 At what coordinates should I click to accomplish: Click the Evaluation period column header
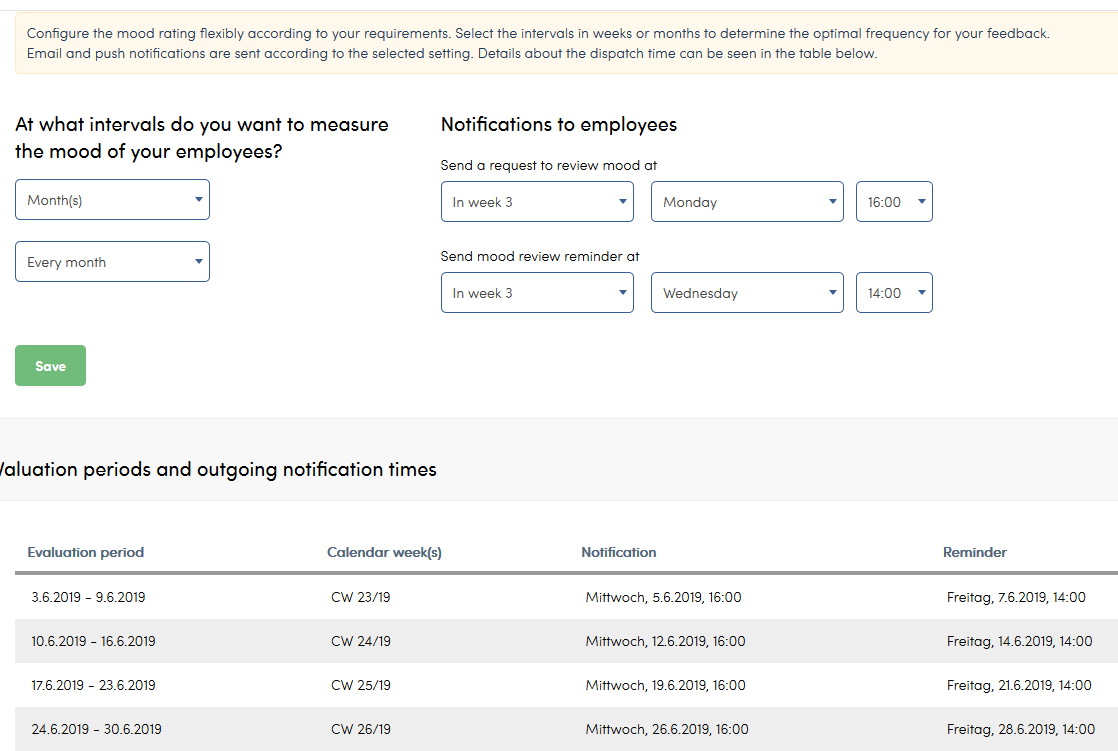pyautogui.click(x=86, y=552)
